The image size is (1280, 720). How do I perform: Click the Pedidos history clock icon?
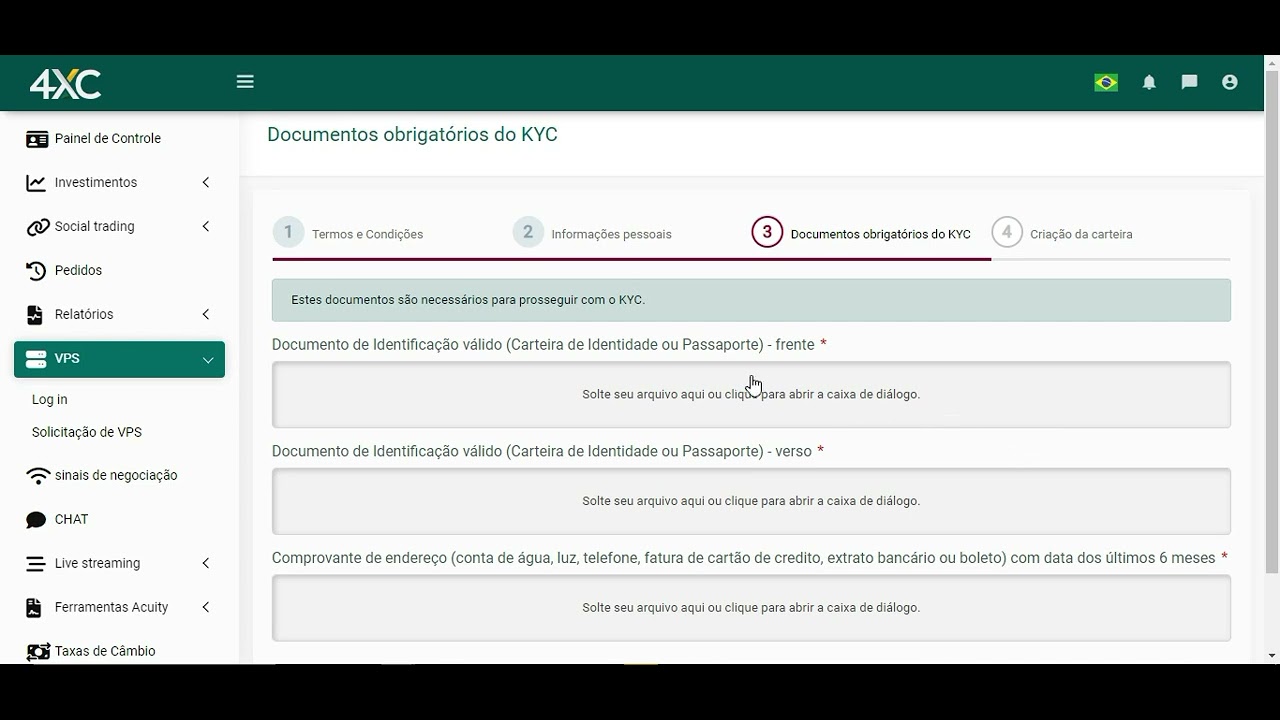(x=36, y=271)
